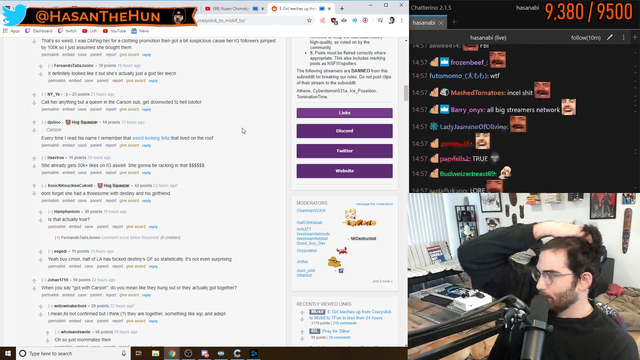The width and height of the screenshot is (640, 360).
Task: Upvote widowmakerbois's comment
Action: [41, 307]
